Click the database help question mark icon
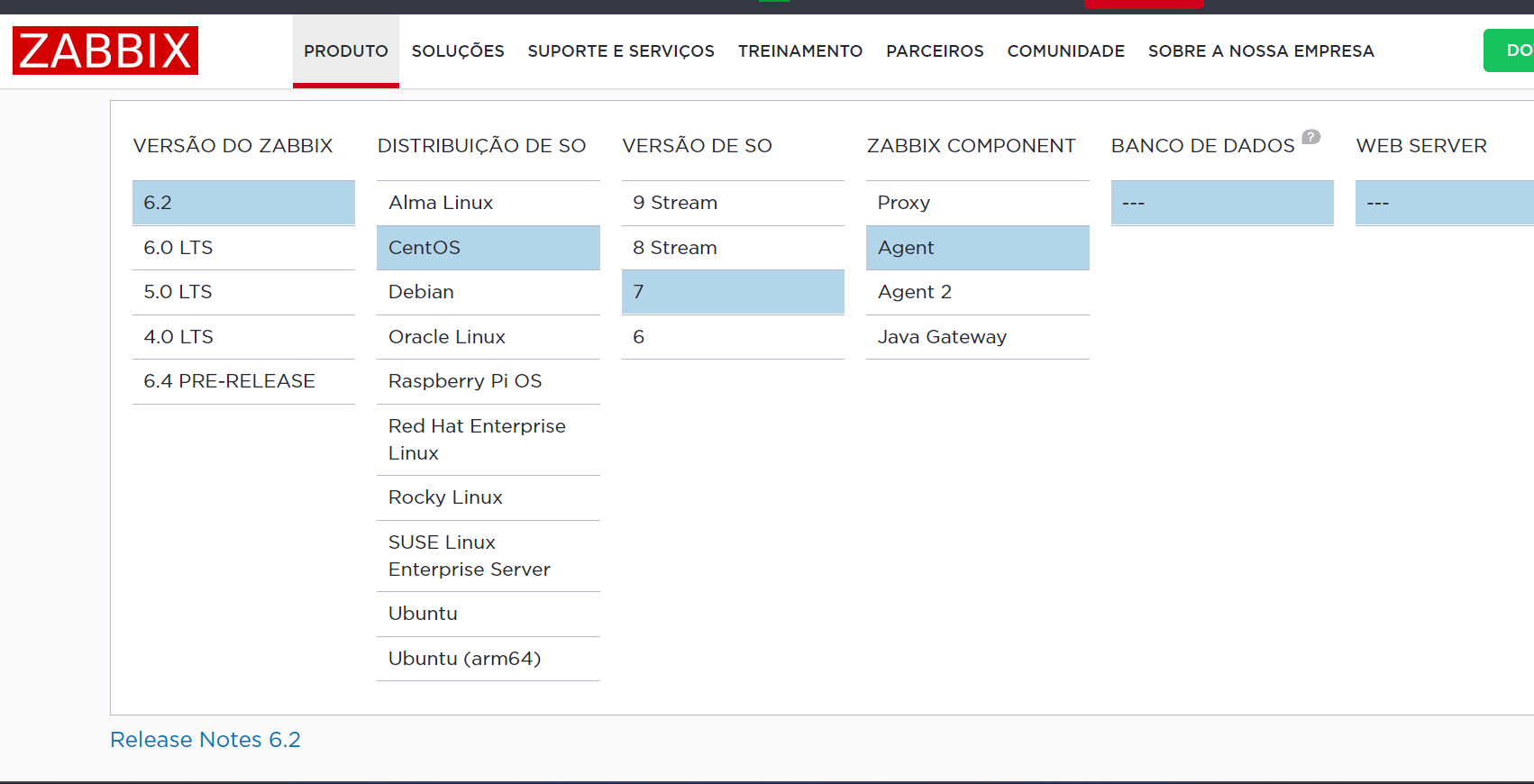This screenshot has height=784, width=1534. coord(1311,137)
